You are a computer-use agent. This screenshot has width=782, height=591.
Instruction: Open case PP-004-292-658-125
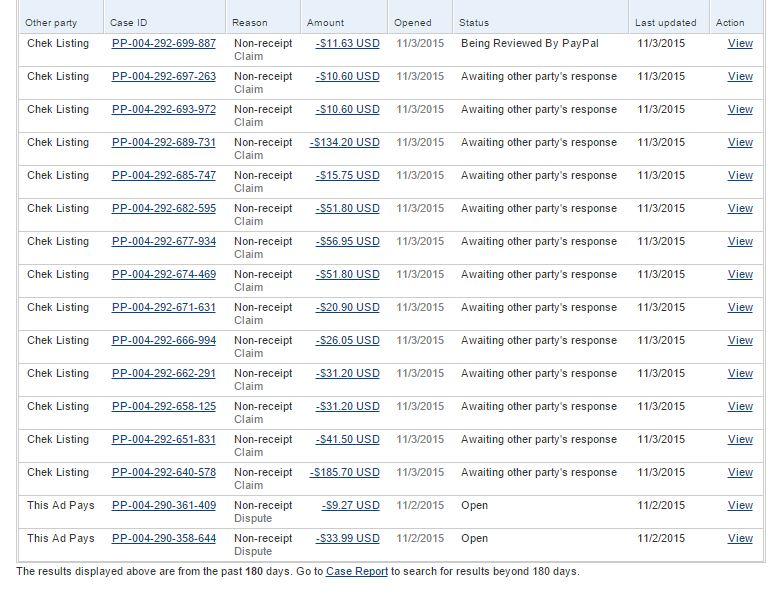click(x=164, y=406)
